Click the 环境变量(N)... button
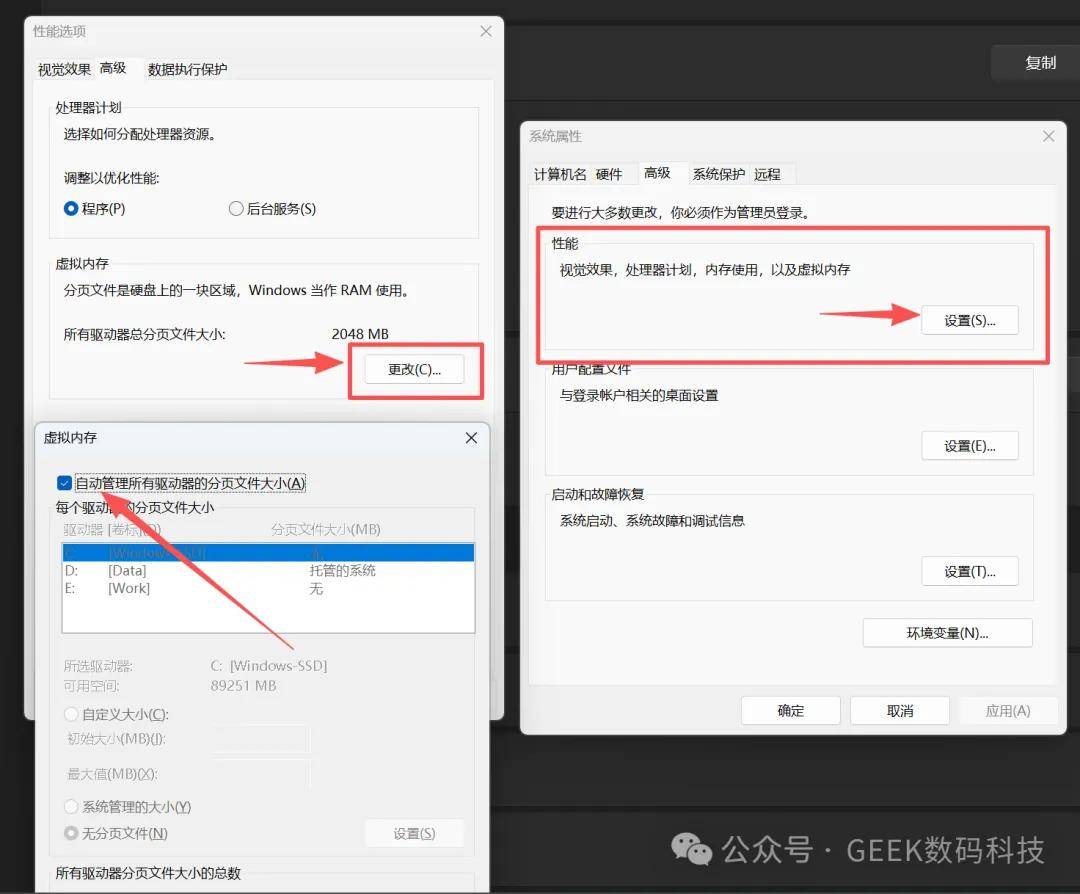The image size is (1080, 894). tap(946, 633)
